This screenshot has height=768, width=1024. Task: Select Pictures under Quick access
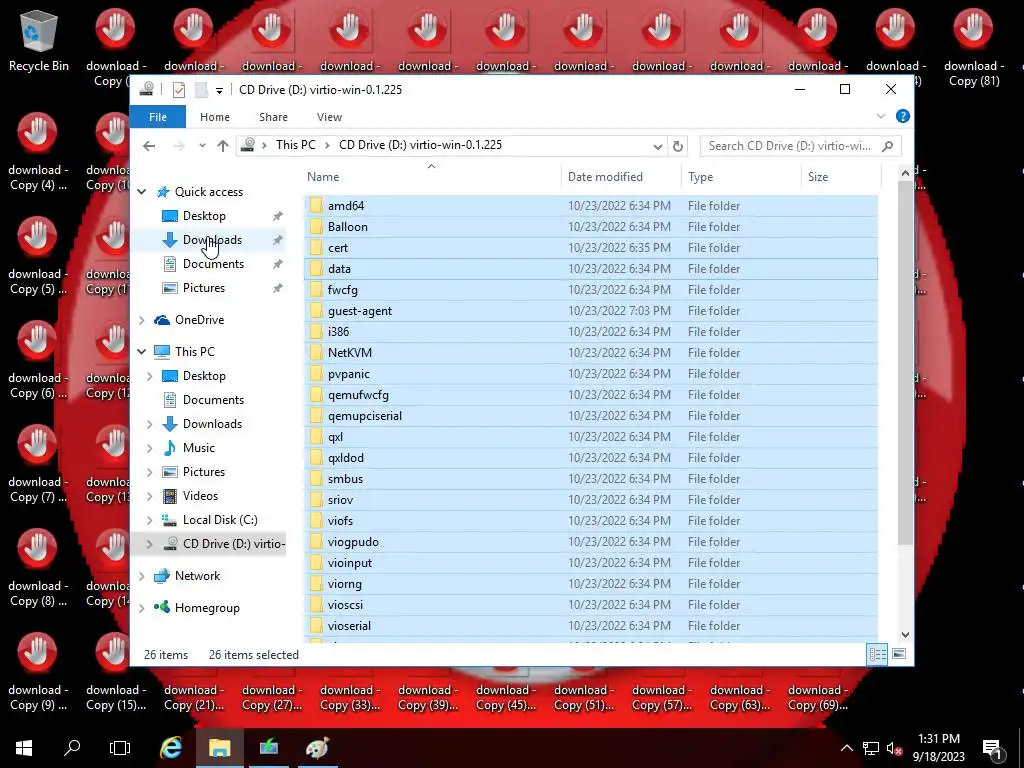pos(204,288)
